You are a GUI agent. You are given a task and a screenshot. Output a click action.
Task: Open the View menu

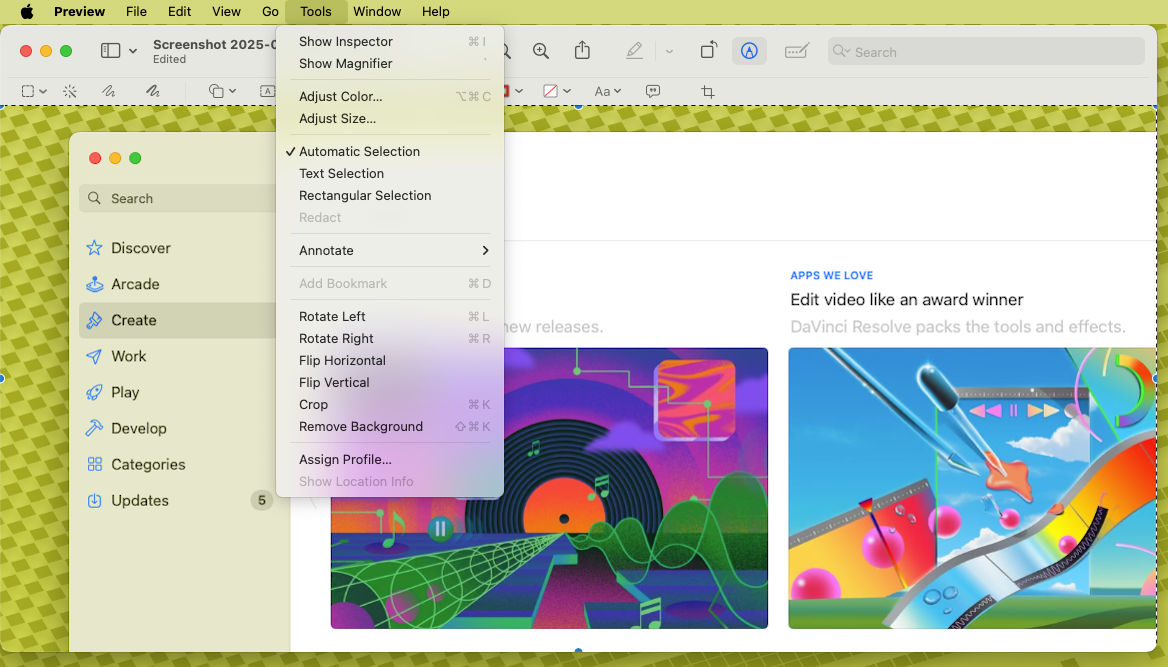[226, 11]
